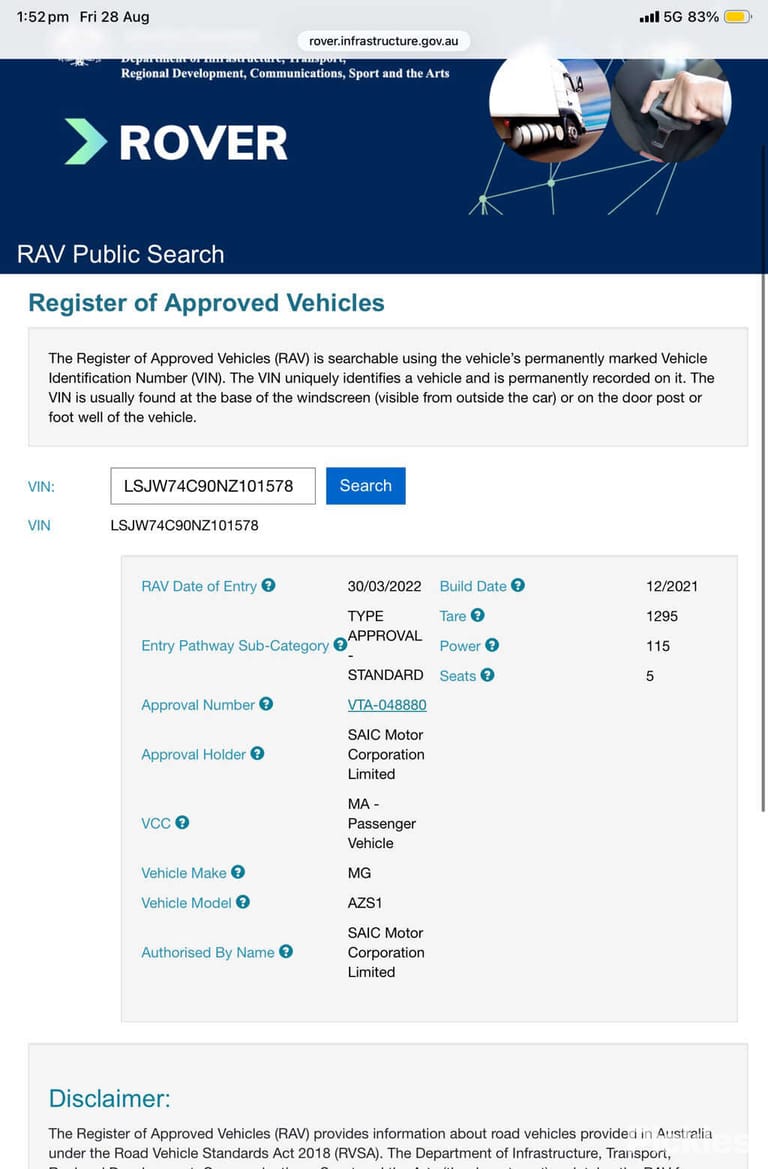Tap the Fri 28 Aug date in status bar
The height and width of the screenshot is (1169, 768).
tap(114, 16)
